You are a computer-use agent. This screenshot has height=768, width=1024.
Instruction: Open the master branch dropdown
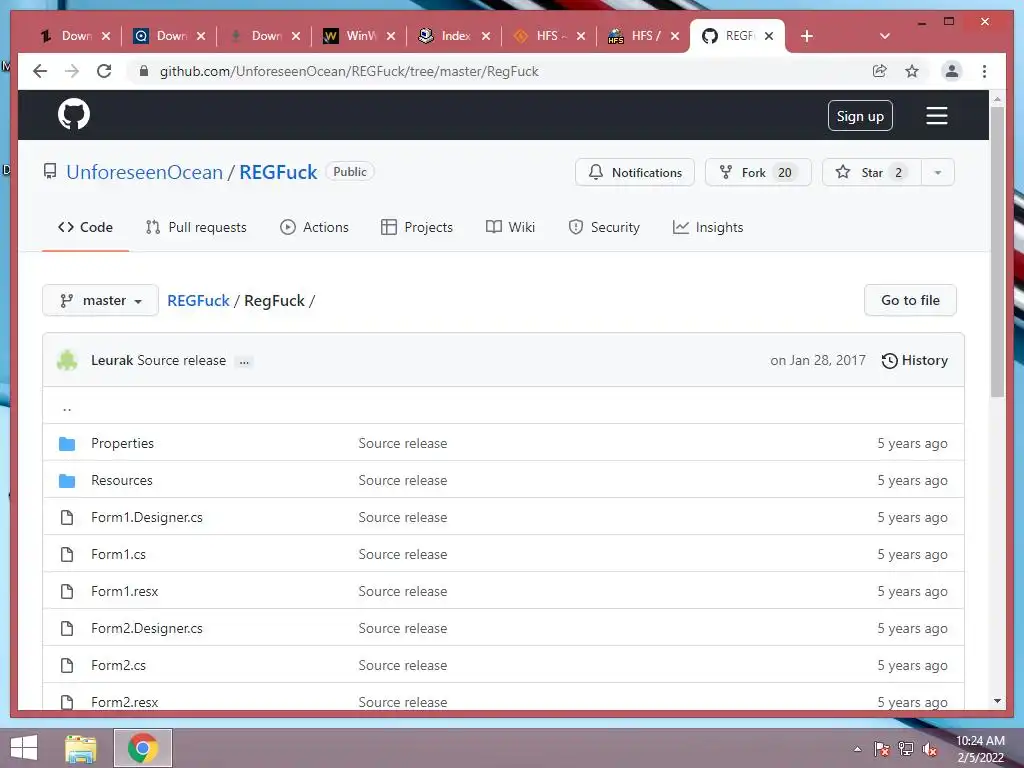[x=101, y=300]
